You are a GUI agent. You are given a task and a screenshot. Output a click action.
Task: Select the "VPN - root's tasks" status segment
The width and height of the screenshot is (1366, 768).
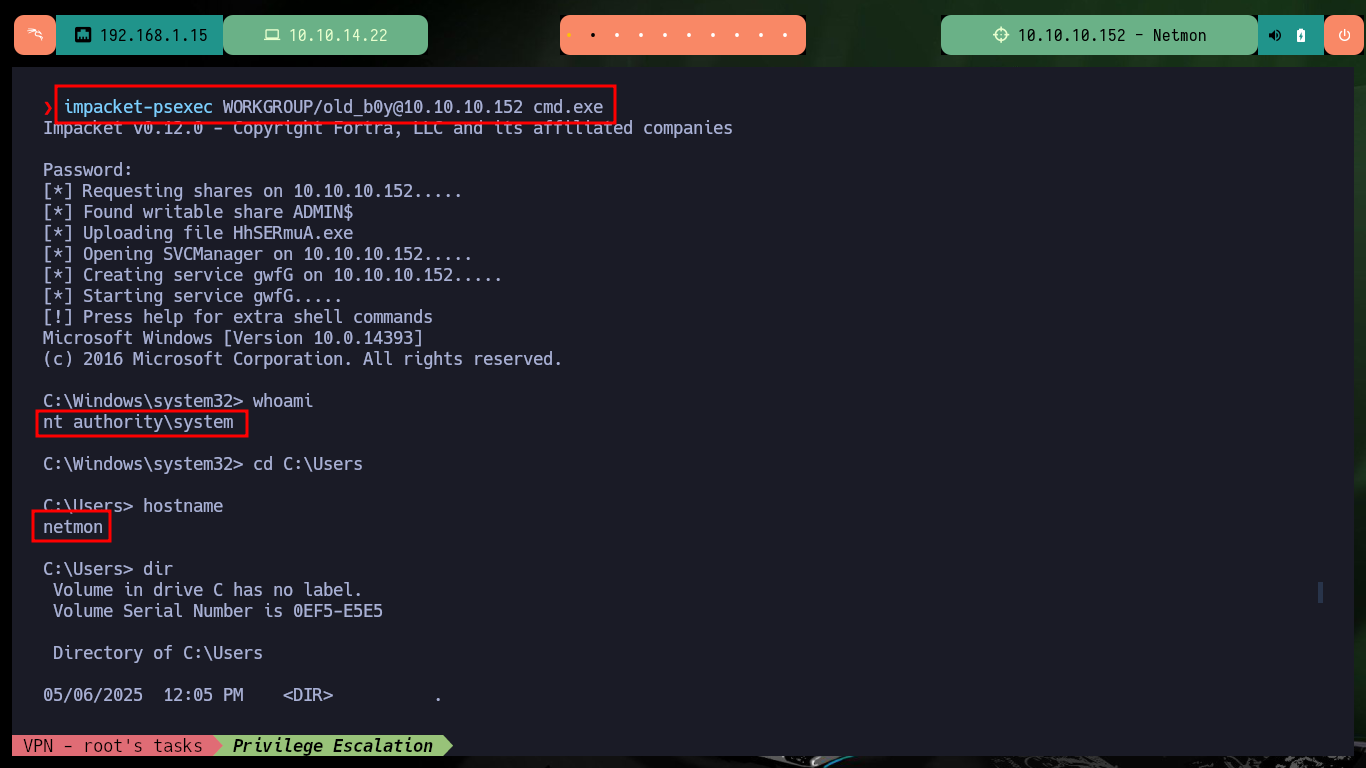tap(113, 745)
